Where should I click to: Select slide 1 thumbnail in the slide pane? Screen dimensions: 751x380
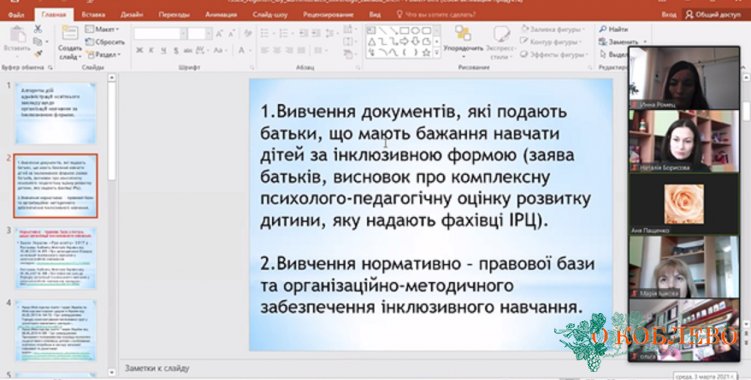point(56,113)
